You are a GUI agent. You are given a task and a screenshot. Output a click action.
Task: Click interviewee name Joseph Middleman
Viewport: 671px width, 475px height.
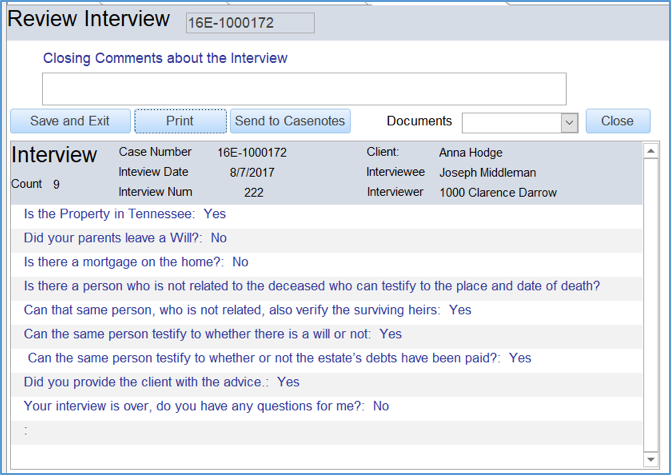point(487,173)
